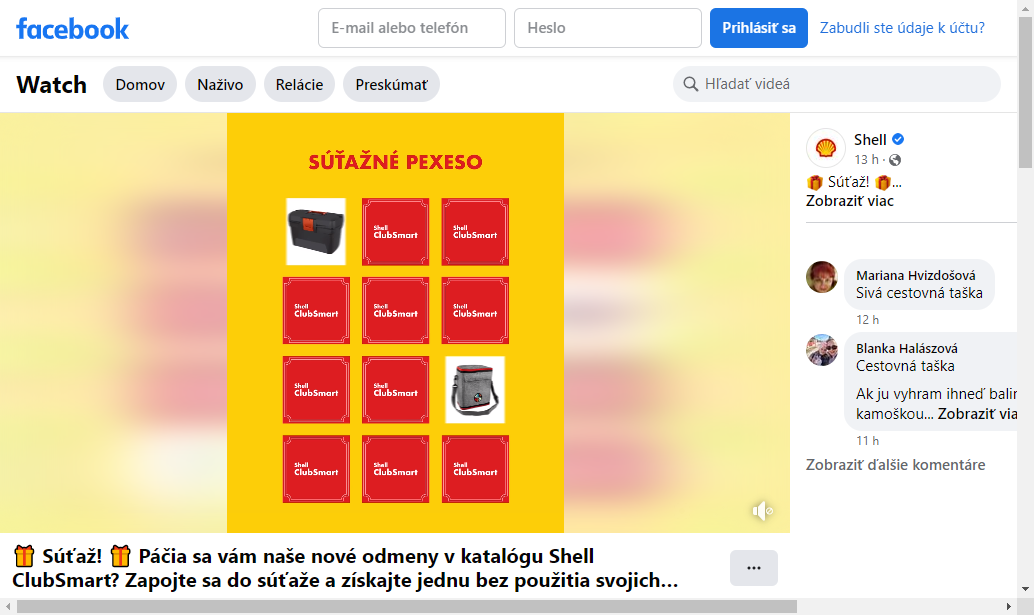Click Mariana Hvizdošová's avatar

click(822, 277)
